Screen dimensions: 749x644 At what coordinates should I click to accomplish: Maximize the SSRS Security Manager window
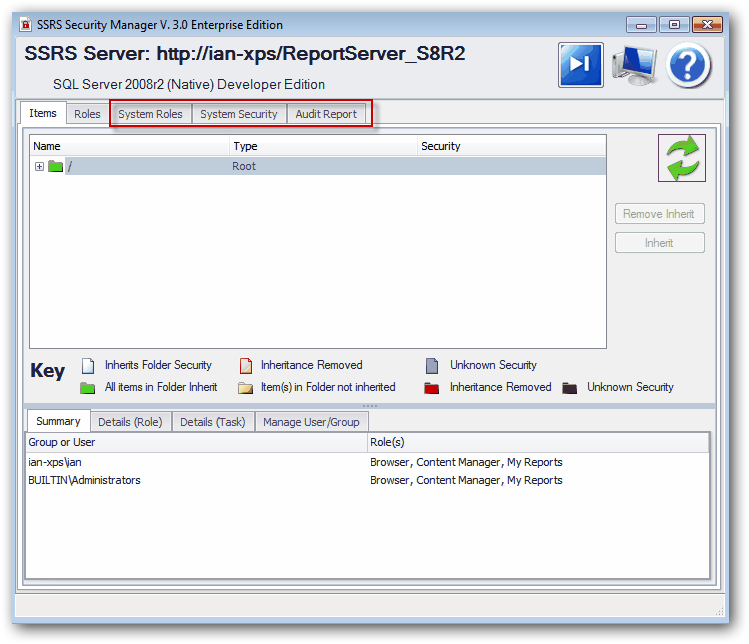tap(674, 24)
